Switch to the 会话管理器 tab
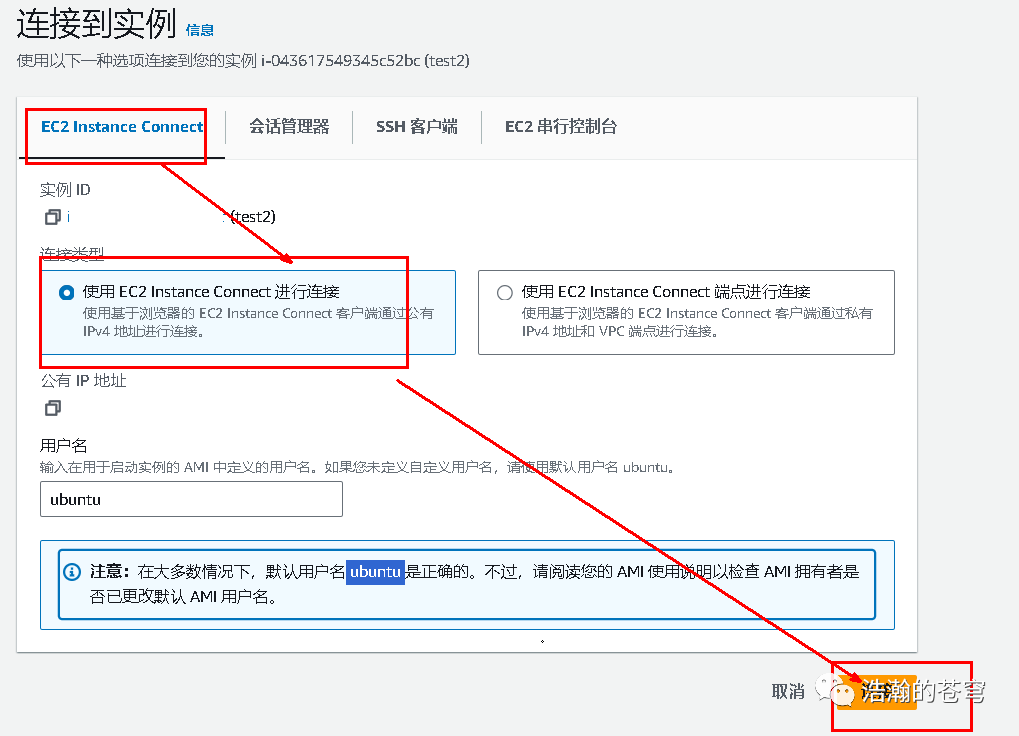 point(289,127)
